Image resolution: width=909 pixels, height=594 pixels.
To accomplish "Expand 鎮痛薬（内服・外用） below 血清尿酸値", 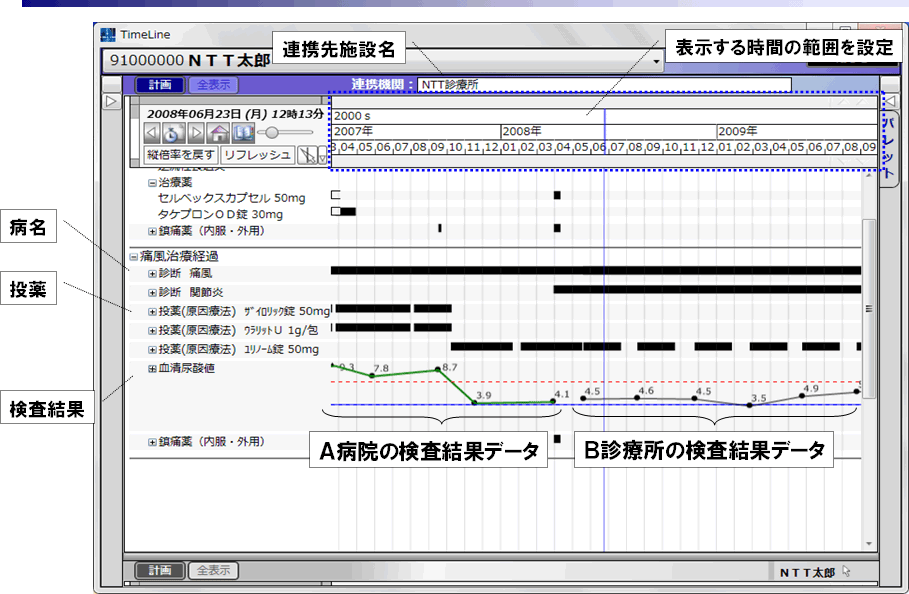I will click(x=152, y=442).
